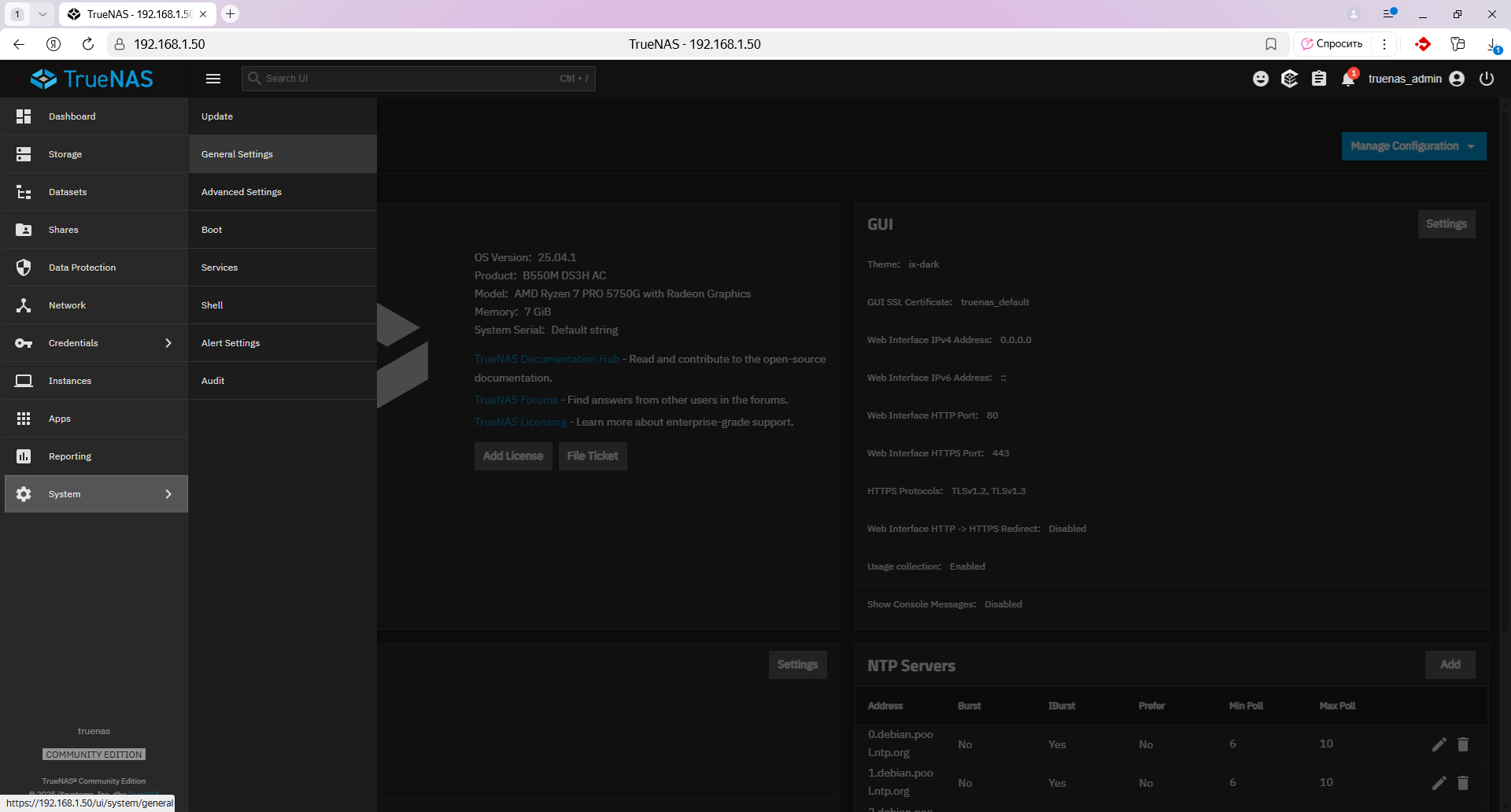Open the TrueNAS Documentation Hub link
Screen dimensions: 1511x812
tap(547, 359)
